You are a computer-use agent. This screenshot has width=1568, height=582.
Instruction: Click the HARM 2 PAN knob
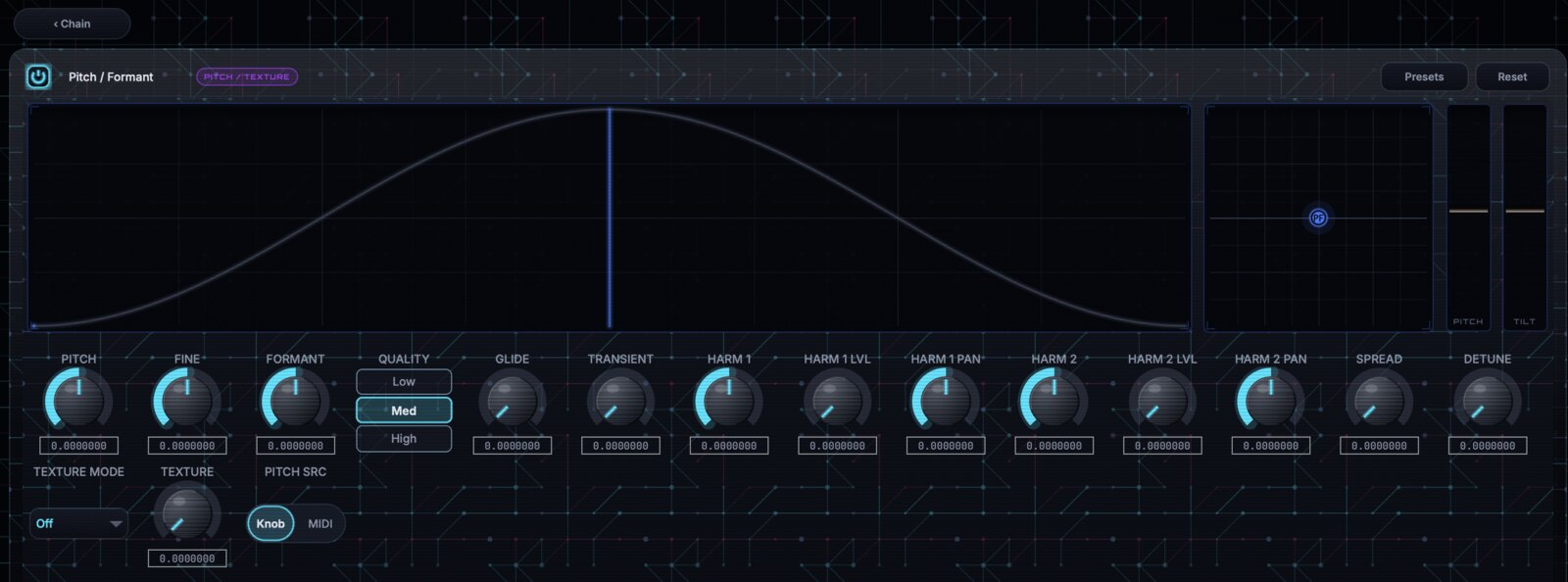coord(1271,401)
